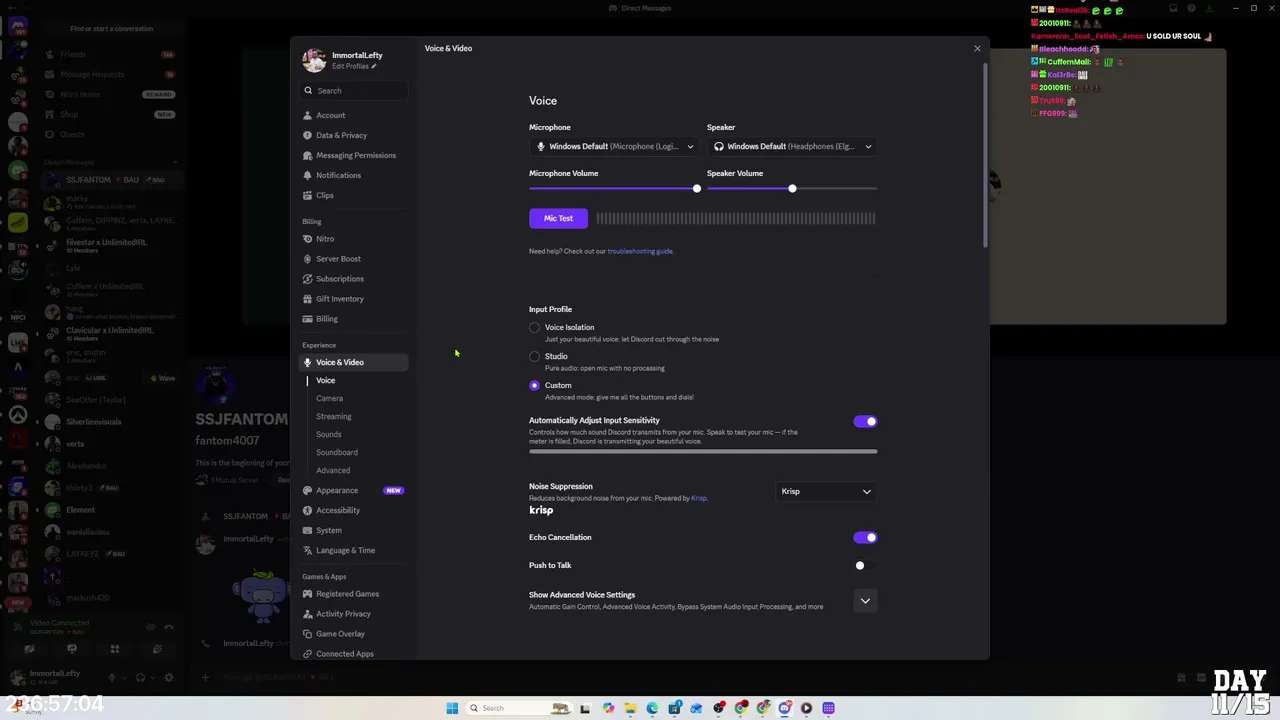Click the Subscriptions icon in sidebar

point(308,279)
